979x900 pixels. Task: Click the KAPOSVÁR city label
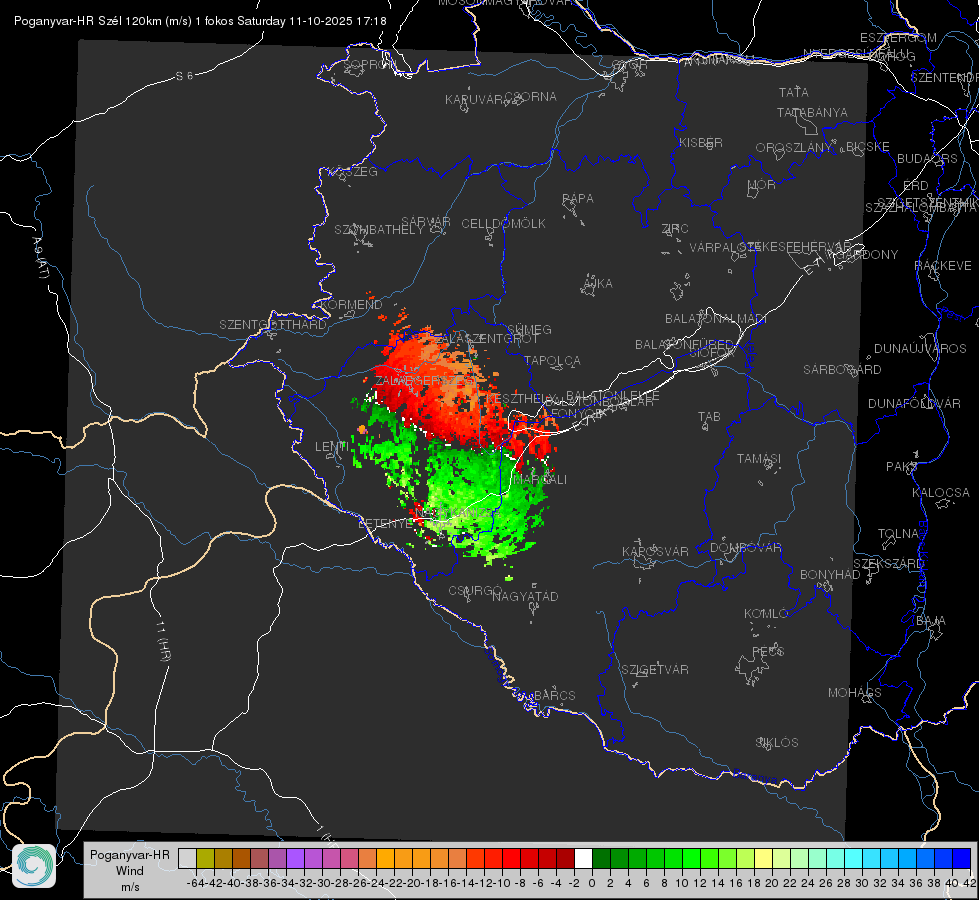pos(656,552)
